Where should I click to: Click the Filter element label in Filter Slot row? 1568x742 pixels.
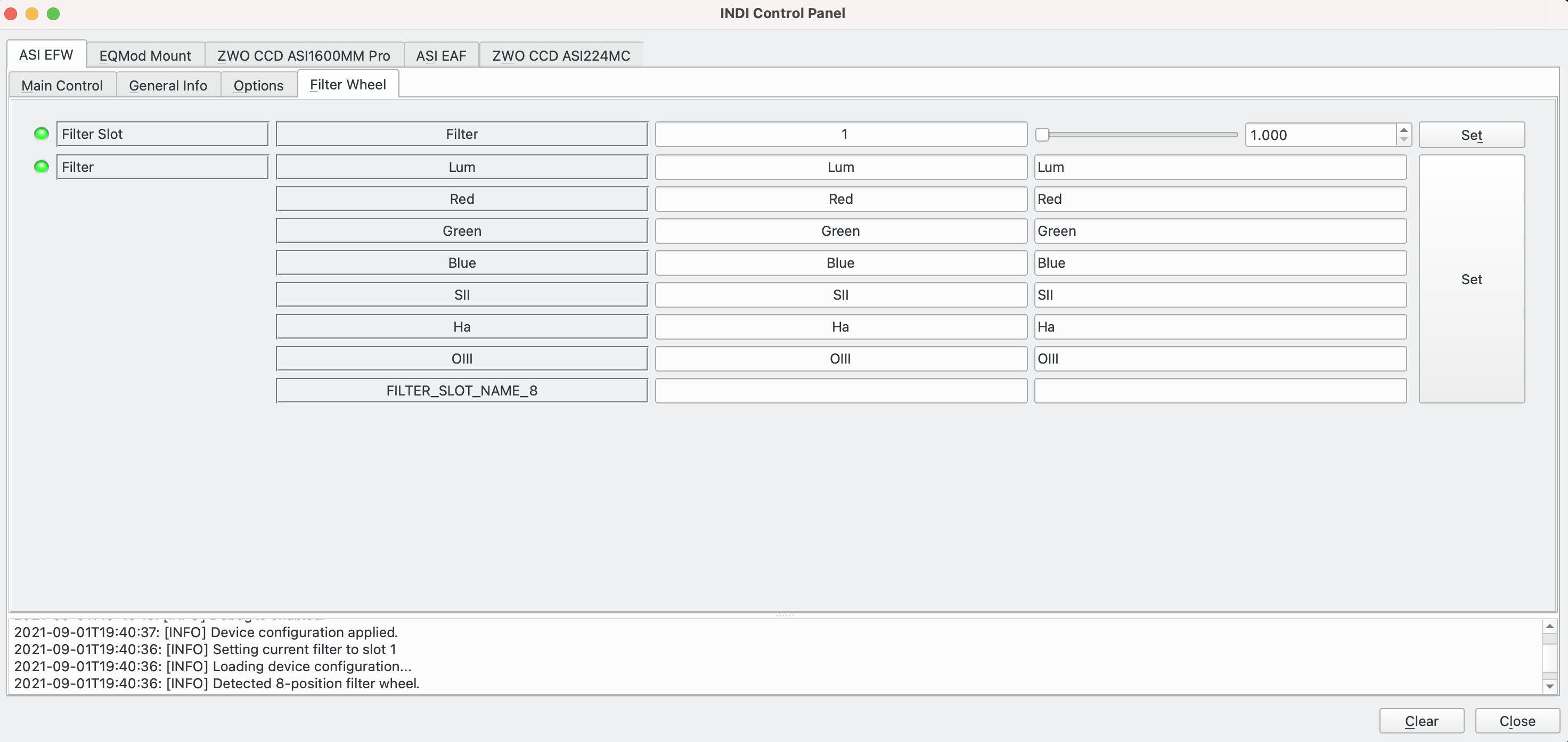click(x=461, y=134)
